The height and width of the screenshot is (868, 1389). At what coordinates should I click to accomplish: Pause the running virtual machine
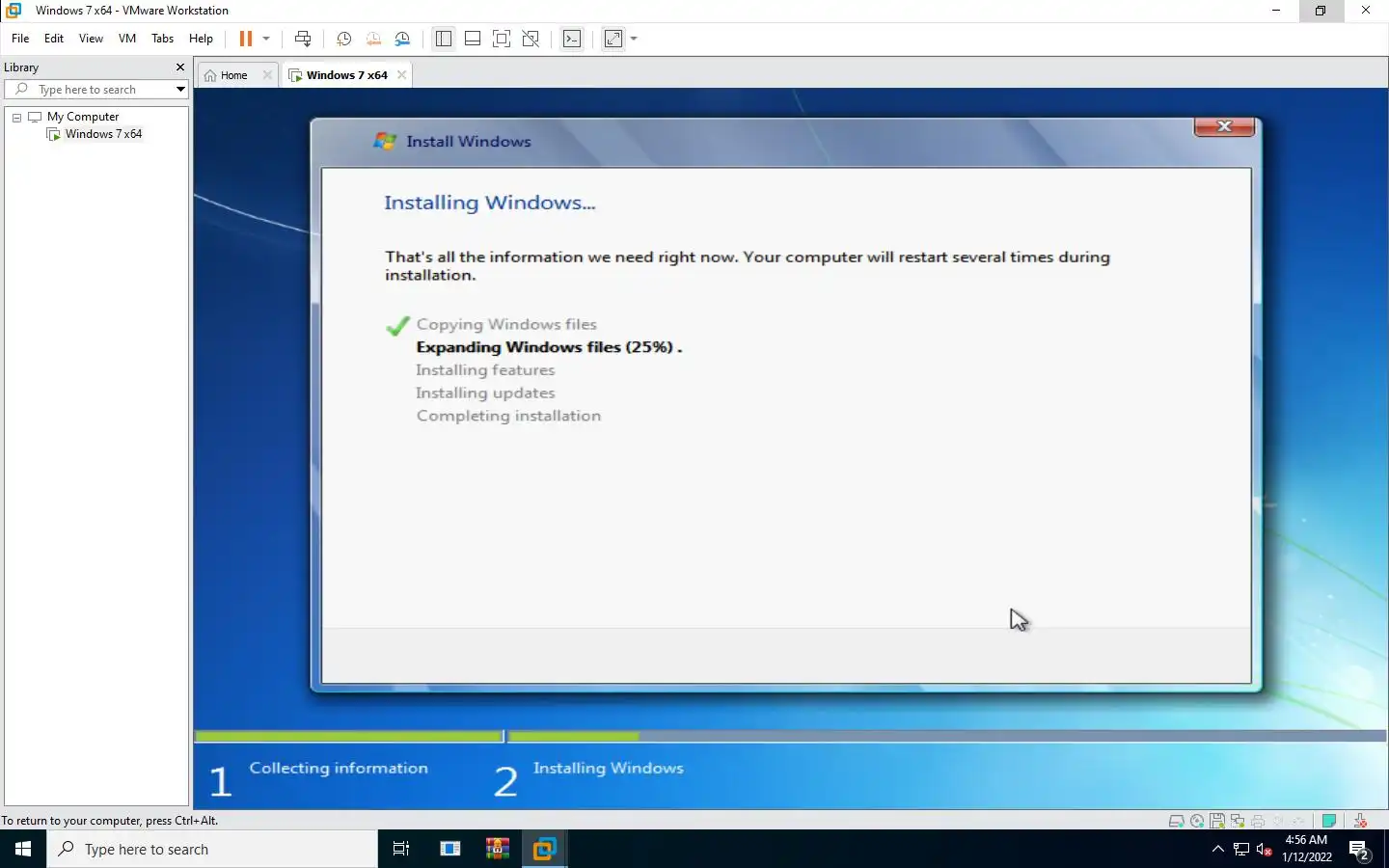point(246,39)
